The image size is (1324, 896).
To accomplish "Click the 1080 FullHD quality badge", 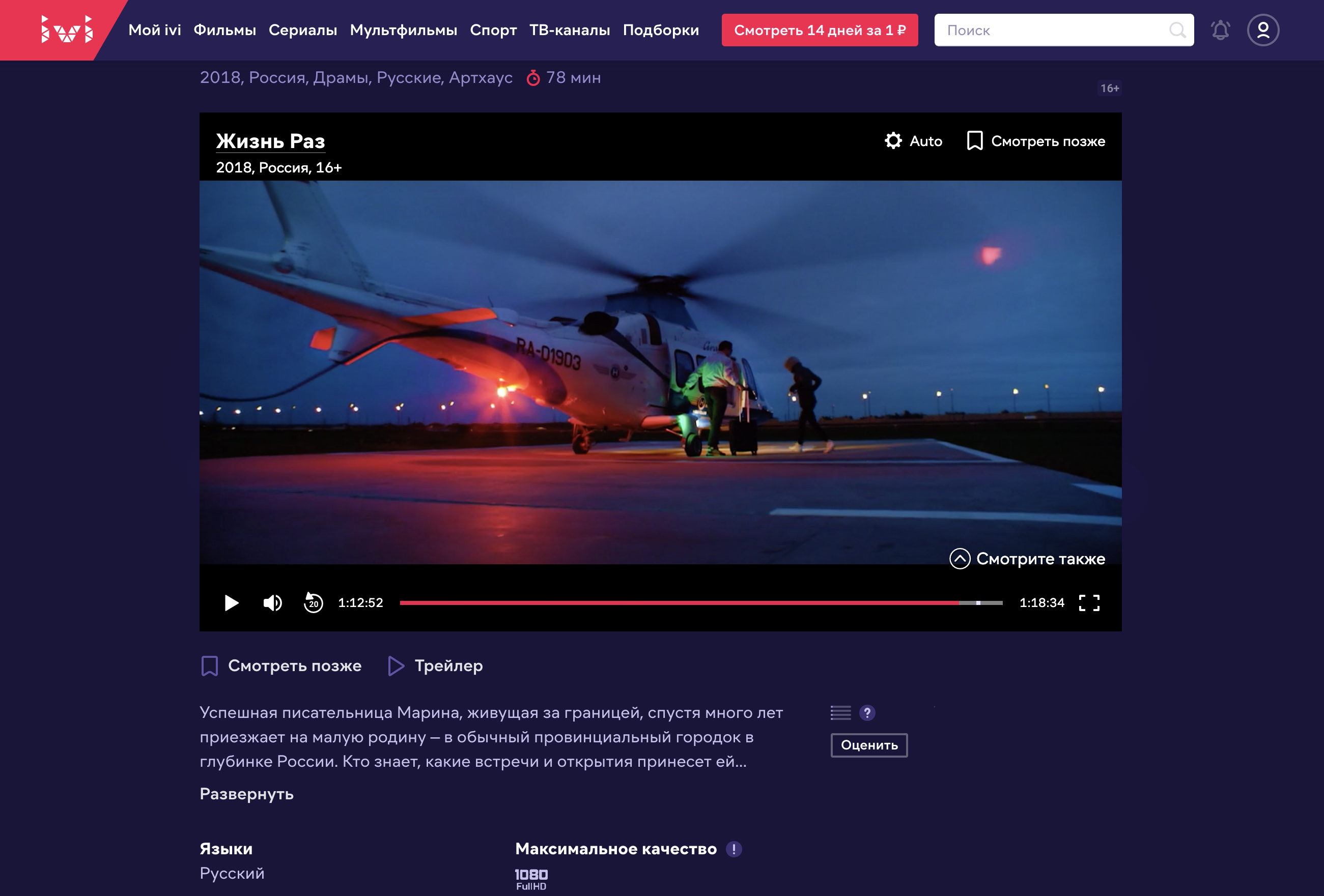I will pos(531,880).
